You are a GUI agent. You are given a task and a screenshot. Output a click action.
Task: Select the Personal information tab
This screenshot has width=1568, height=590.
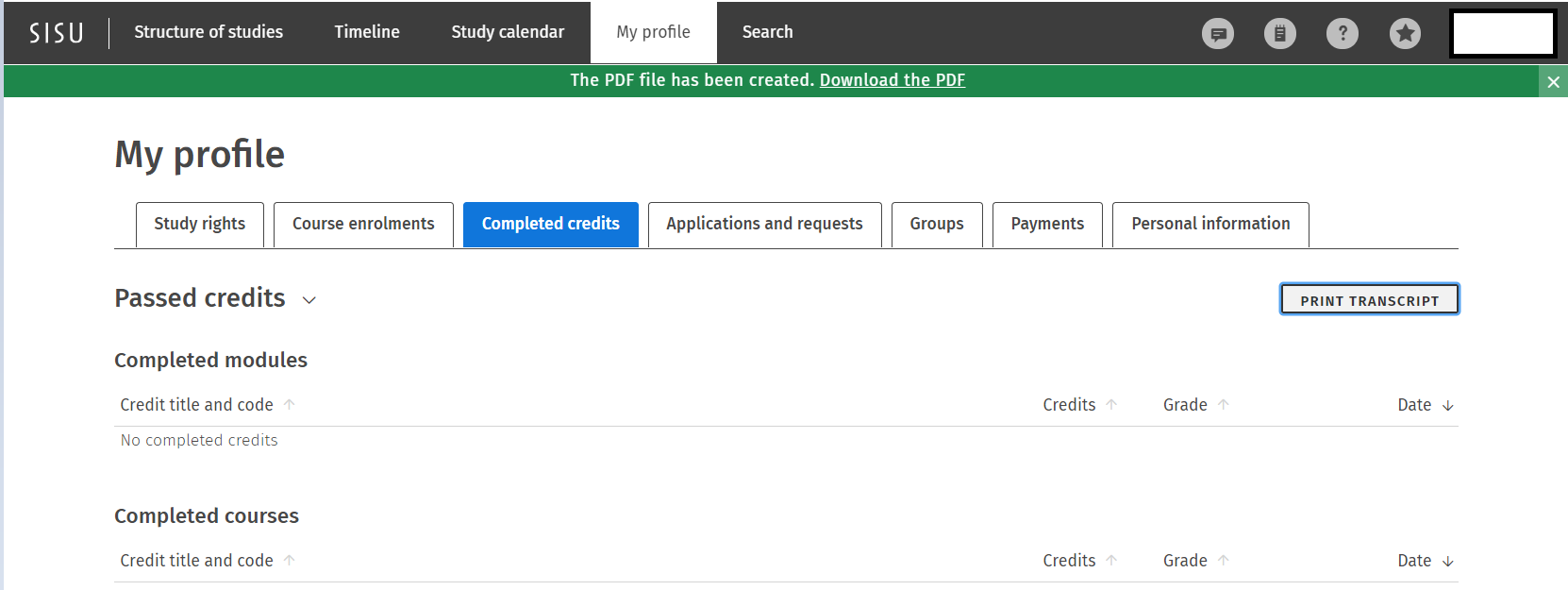tap(1210, 224)
